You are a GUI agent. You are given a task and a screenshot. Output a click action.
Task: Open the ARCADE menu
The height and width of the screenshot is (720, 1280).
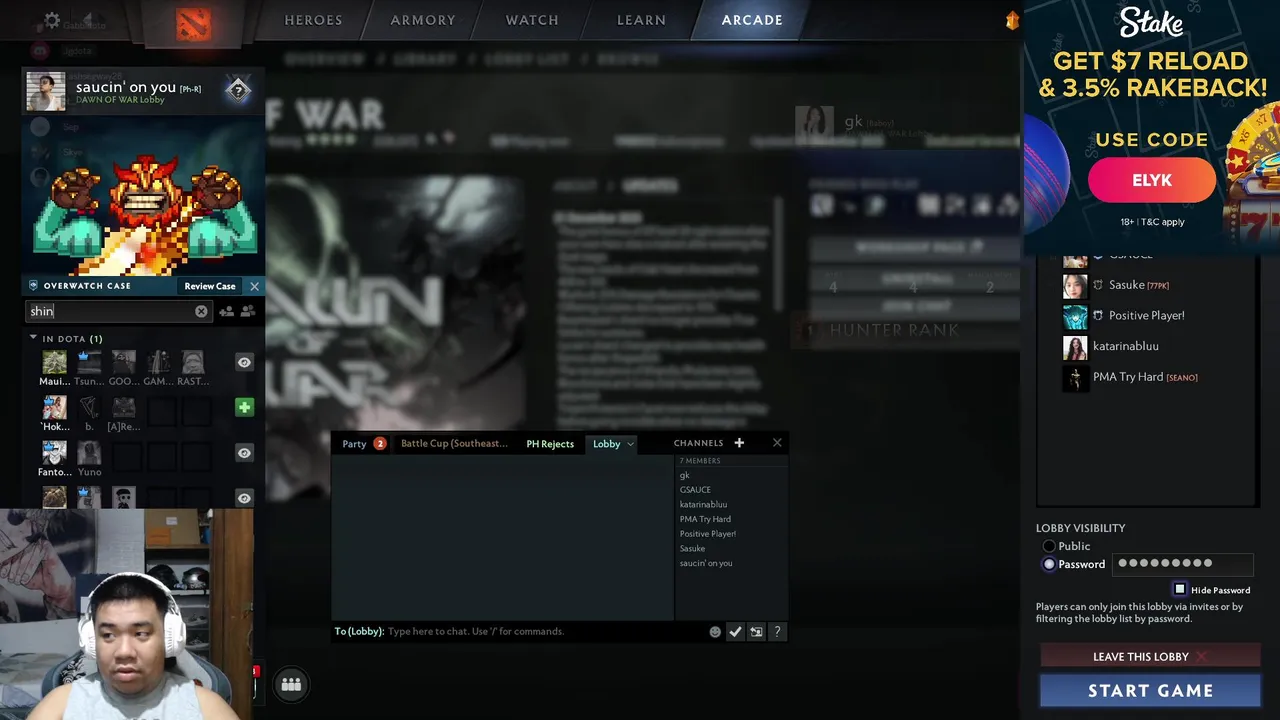click(x=752, y=20)
